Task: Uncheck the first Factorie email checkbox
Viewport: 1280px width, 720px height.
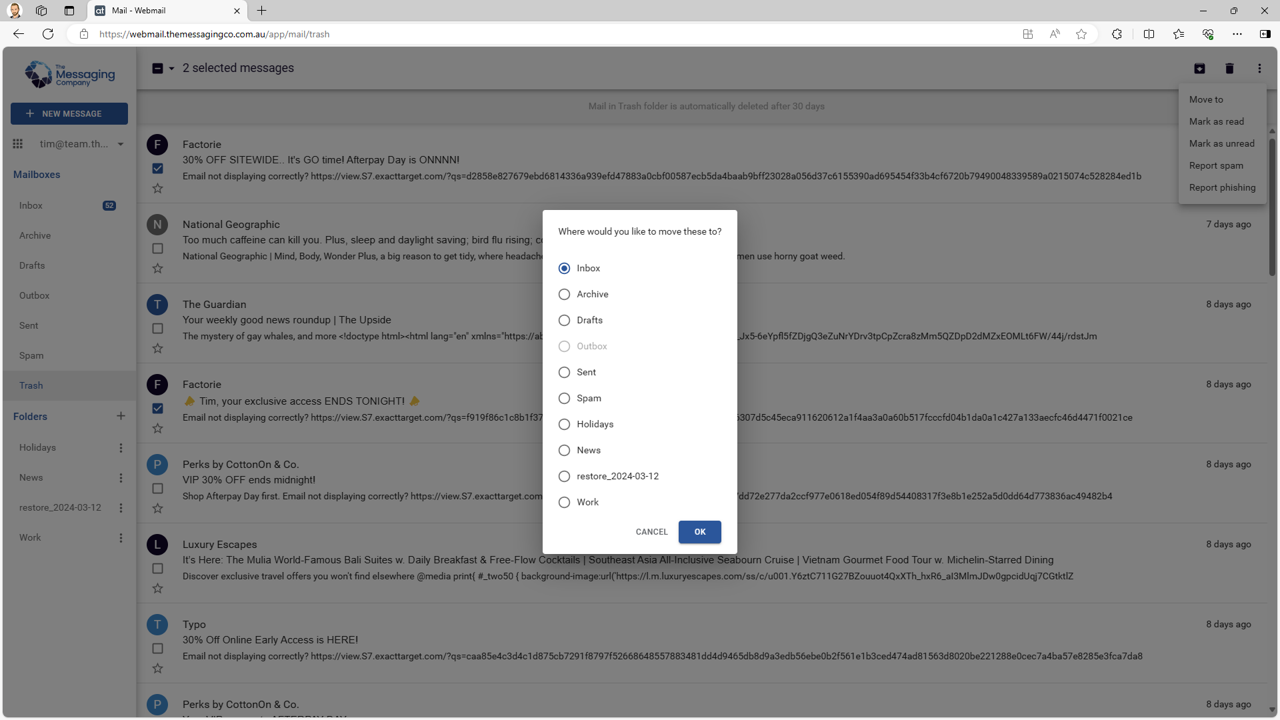Action: [157, 168]
